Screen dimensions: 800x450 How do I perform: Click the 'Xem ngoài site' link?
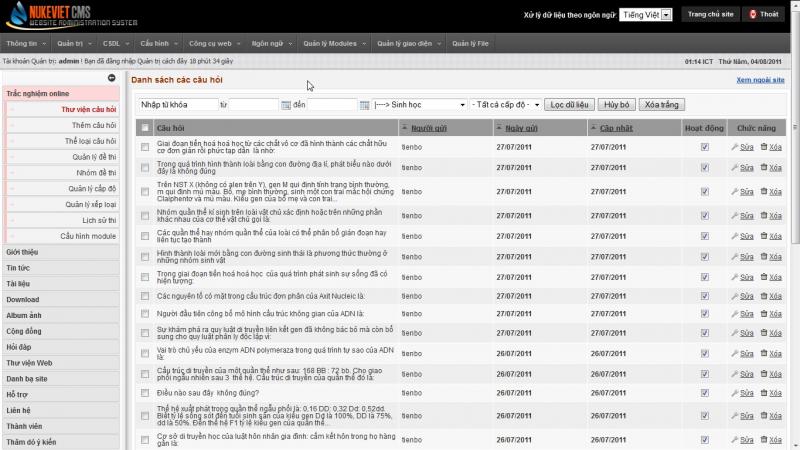tap(760, 80)
